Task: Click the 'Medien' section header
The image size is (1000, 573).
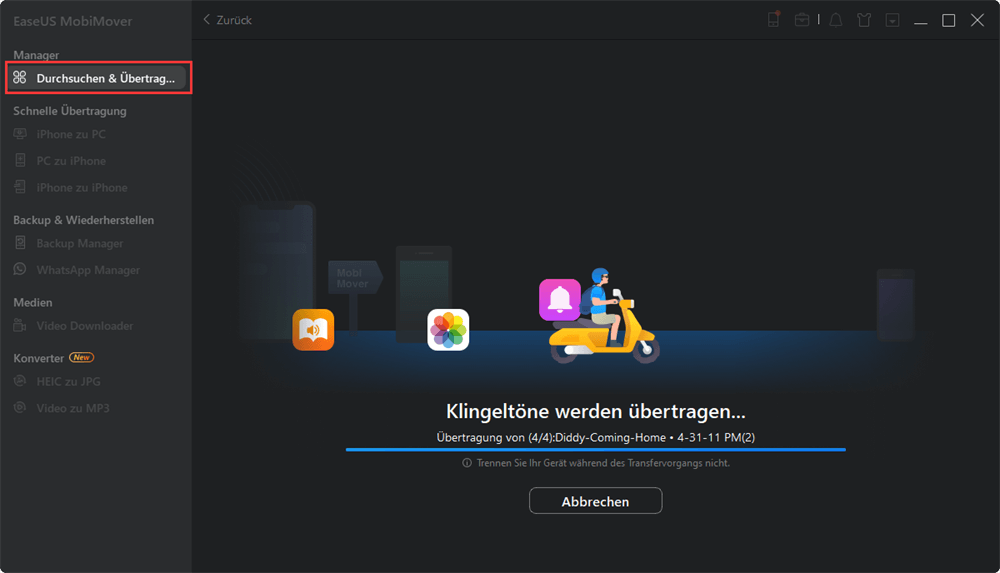Action: [x=33, y=302]
